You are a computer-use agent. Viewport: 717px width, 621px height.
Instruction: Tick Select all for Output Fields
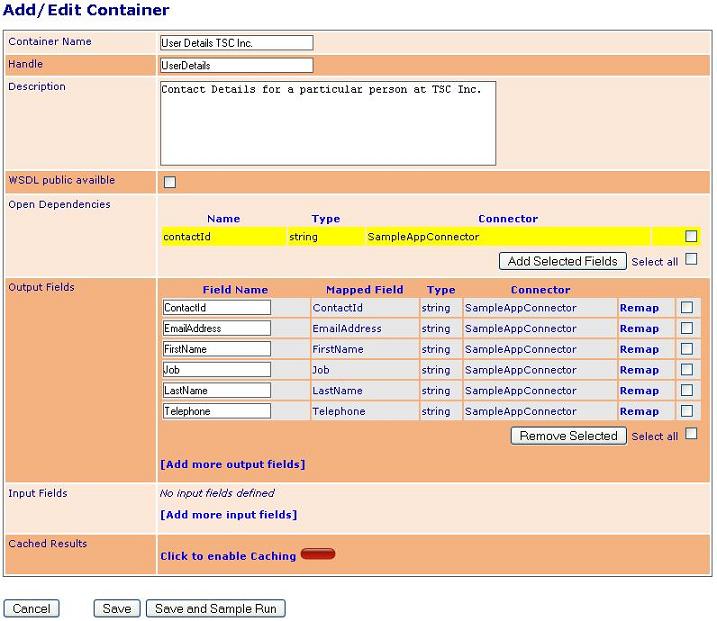click(x=691, y=434)
